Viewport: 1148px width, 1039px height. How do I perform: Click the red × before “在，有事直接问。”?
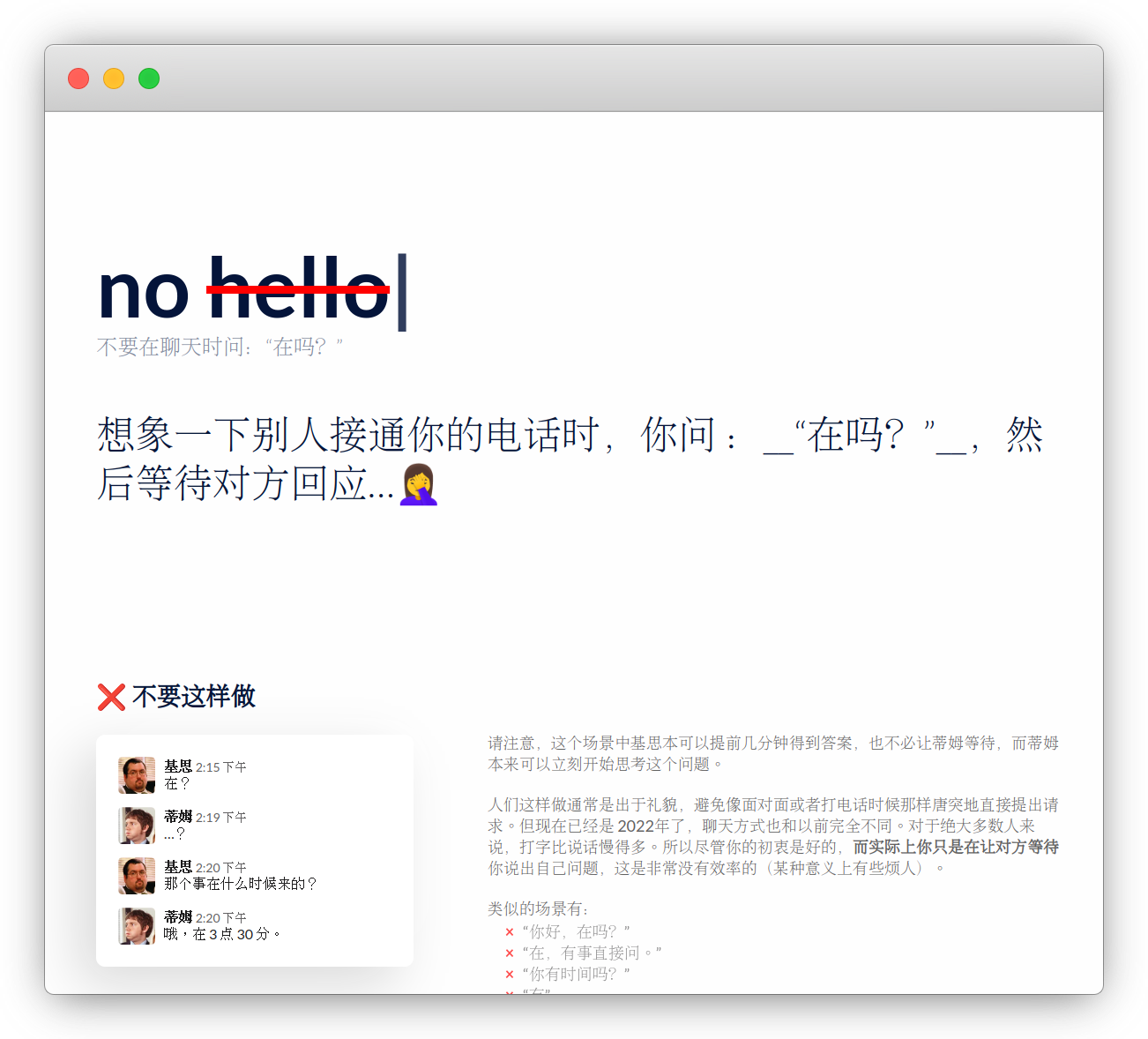(510, 953)
